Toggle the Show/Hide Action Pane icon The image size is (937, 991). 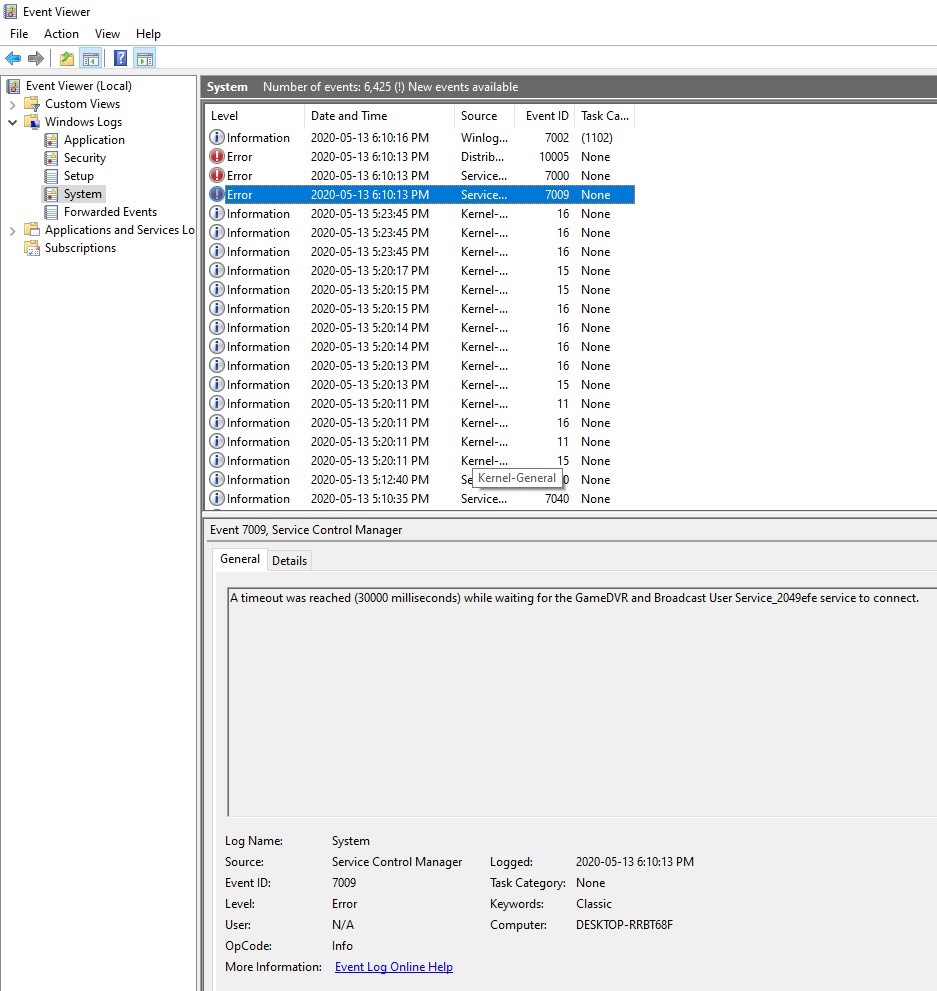pos(145,59)
